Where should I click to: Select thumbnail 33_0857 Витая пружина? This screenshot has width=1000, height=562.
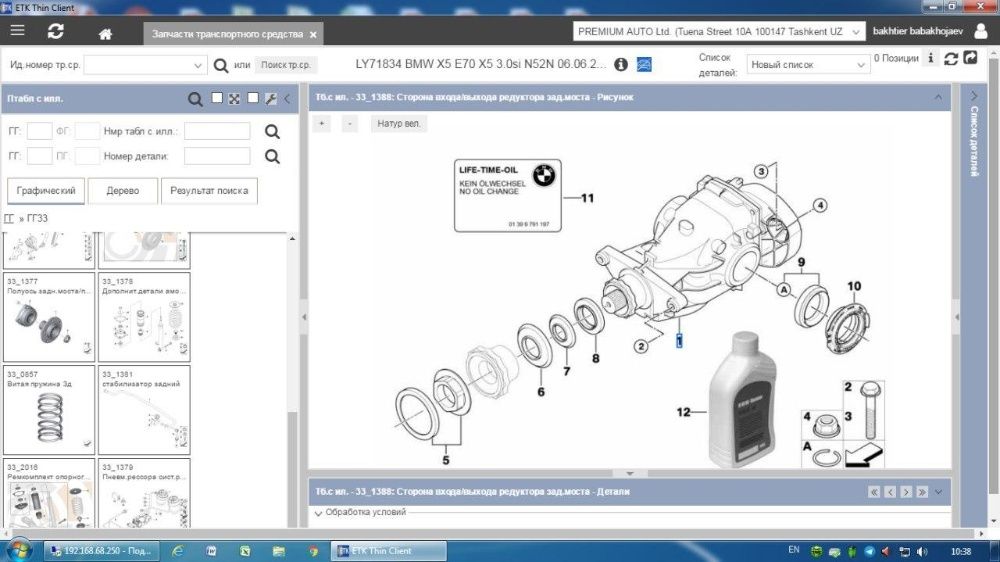49,410
